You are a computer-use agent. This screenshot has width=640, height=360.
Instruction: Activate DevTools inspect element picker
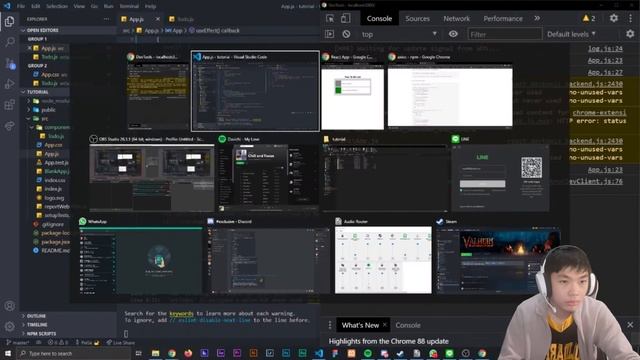click(330, 18)
